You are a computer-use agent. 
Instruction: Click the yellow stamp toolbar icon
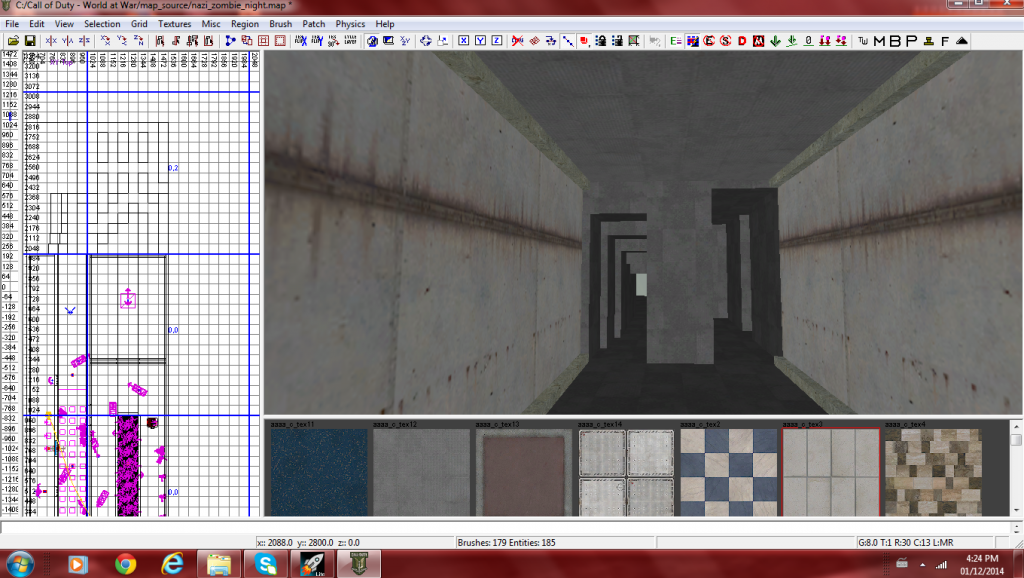(x=929, y=40)
